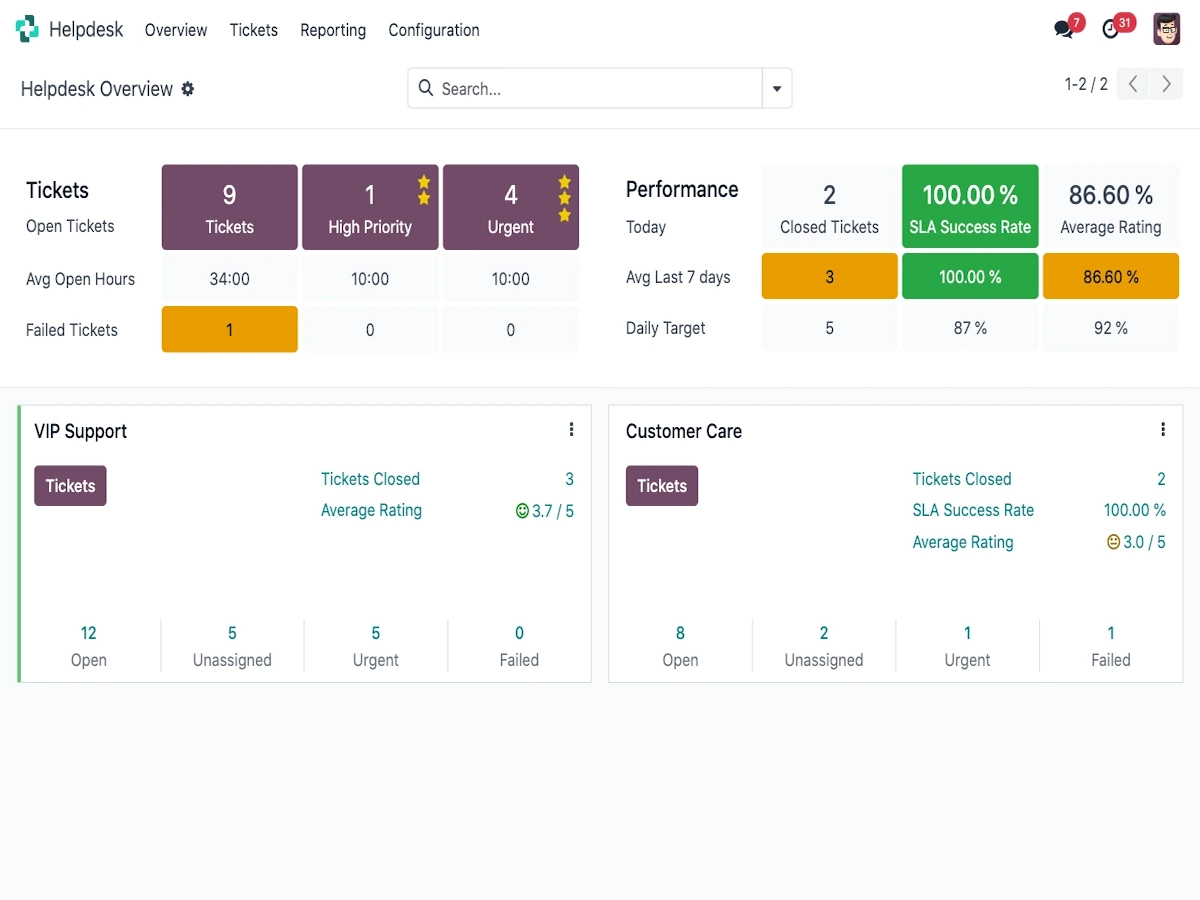Open the messages chat bubble icon

(x=1064, y=29)
